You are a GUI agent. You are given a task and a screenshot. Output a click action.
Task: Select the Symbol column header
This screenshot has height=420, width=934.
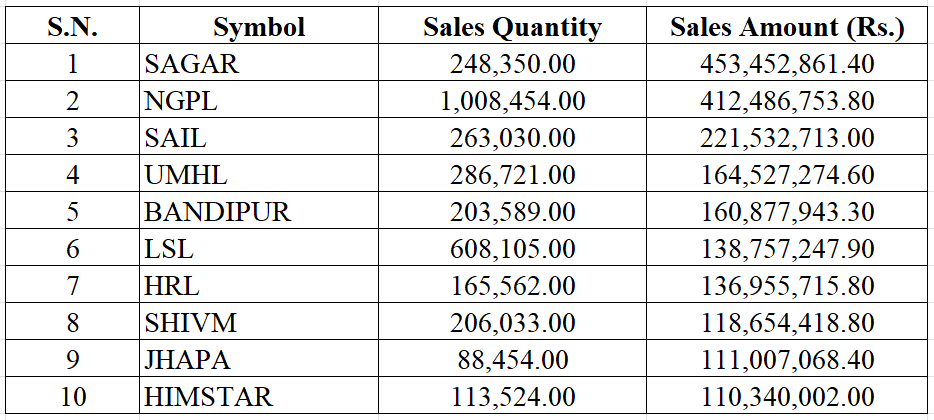[259, 27]
